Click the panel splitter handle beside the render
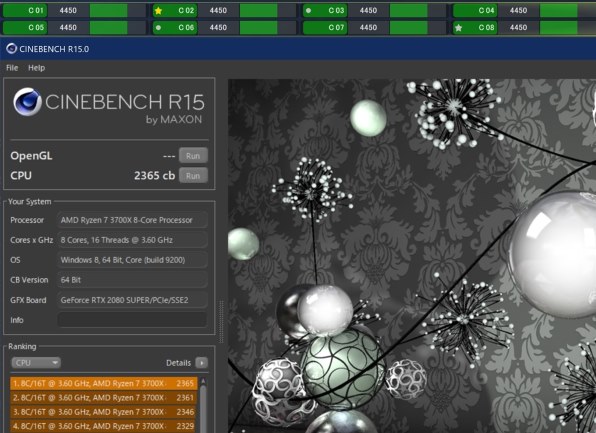 pos(221,322)
